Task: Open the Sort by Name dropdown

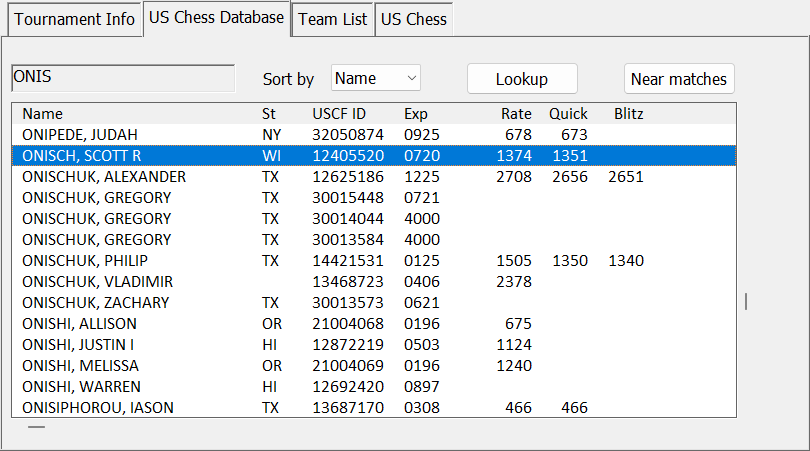Action: pyautogui.click(x=376, y=78)
